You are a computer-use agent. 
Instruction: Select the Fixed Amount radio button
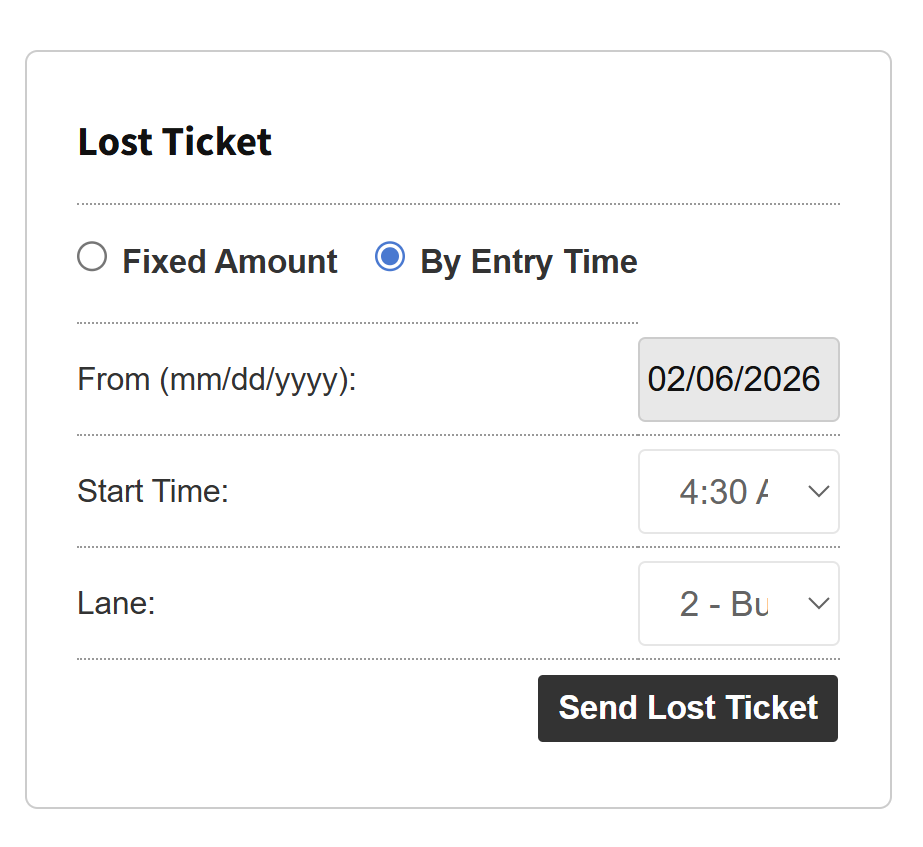click(92, 258)
